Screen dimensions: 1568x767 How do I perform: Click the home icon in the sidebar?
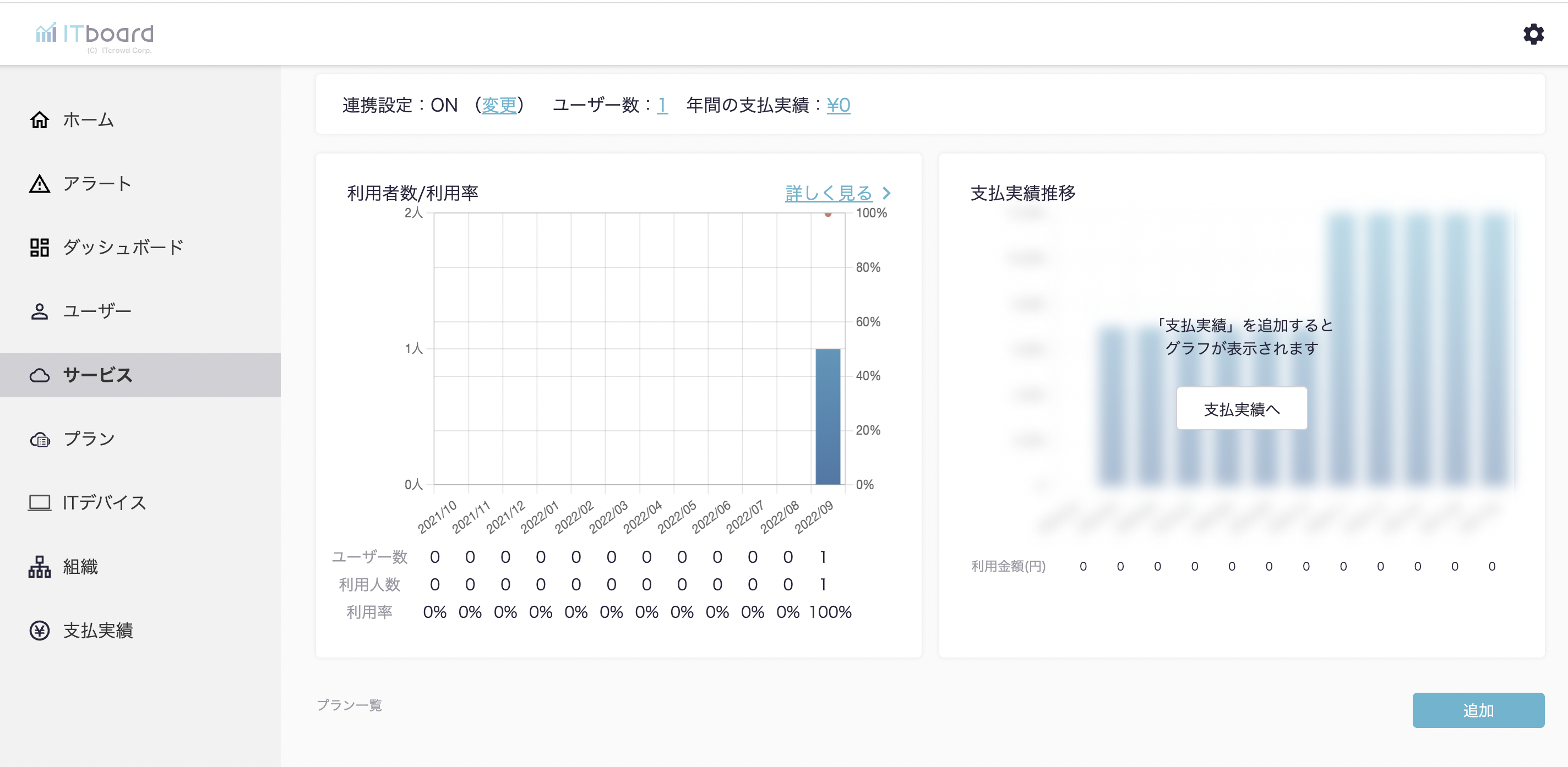(40, 120)
